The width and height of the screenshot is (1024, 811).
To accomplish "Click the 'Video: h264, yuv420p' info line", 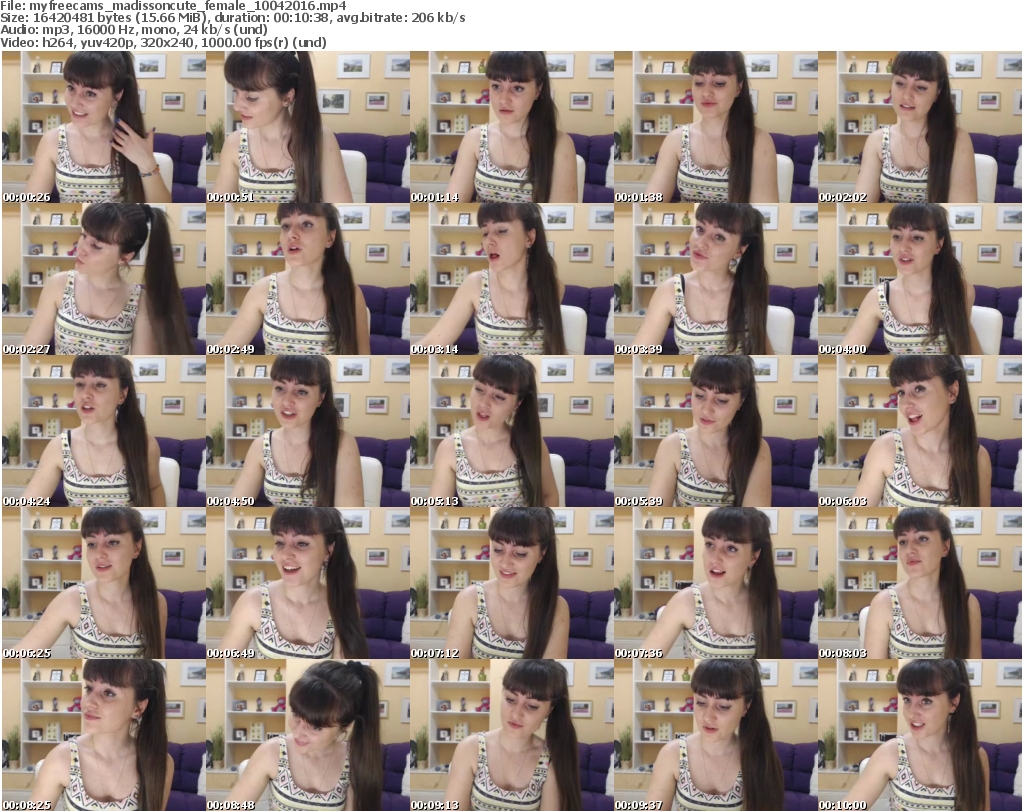I will 164,42.
